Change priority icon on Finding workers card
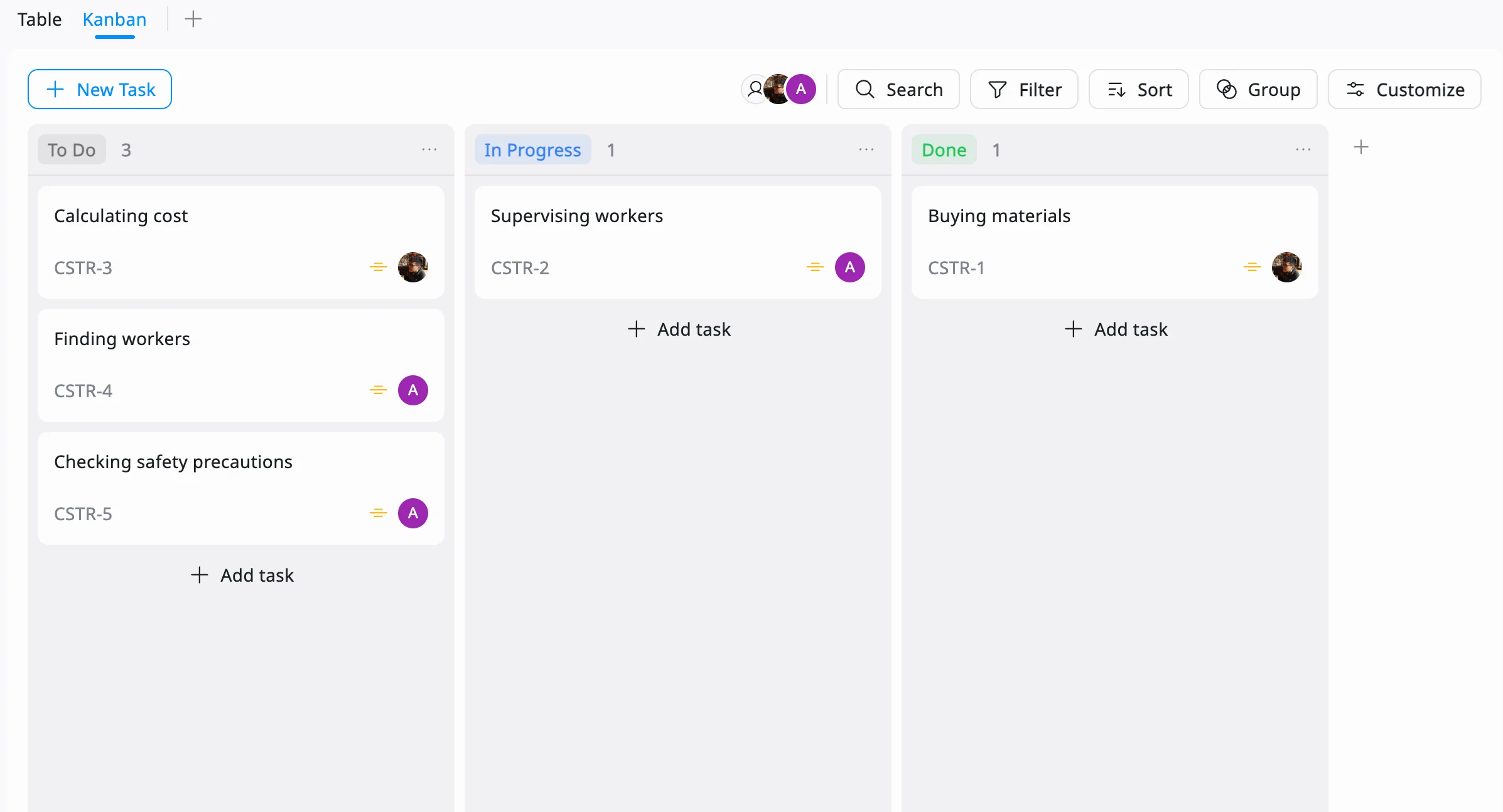The image size is (1503, 812). click(378, 390)
